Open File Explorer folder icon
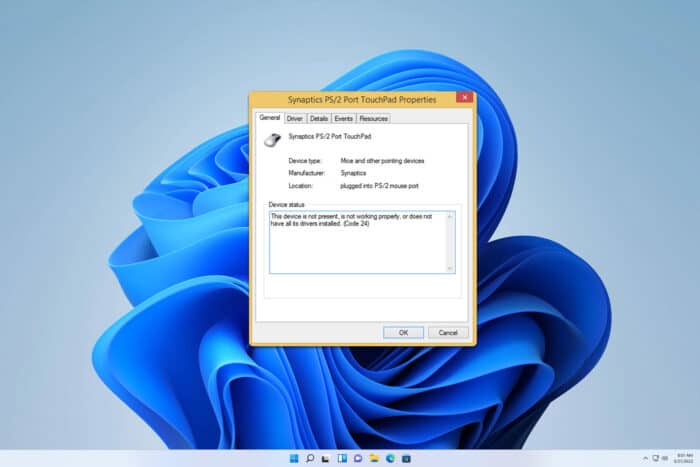This screenshot has height=467, width=700. coord(374,459)
